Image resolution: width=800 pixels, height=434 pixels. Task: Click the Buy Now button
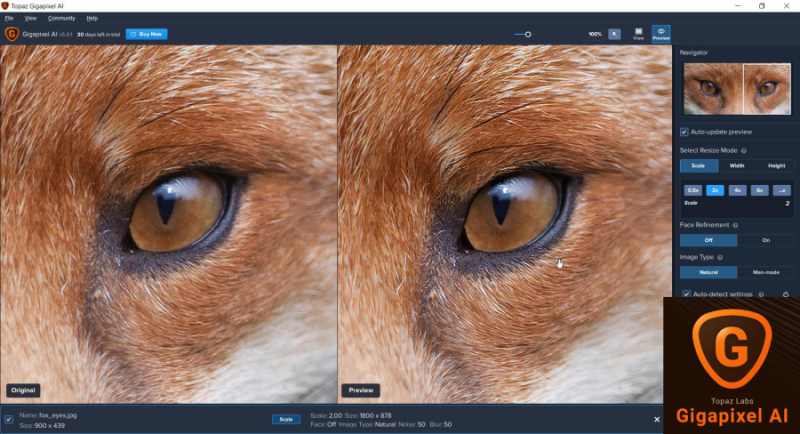click(146, 34)
